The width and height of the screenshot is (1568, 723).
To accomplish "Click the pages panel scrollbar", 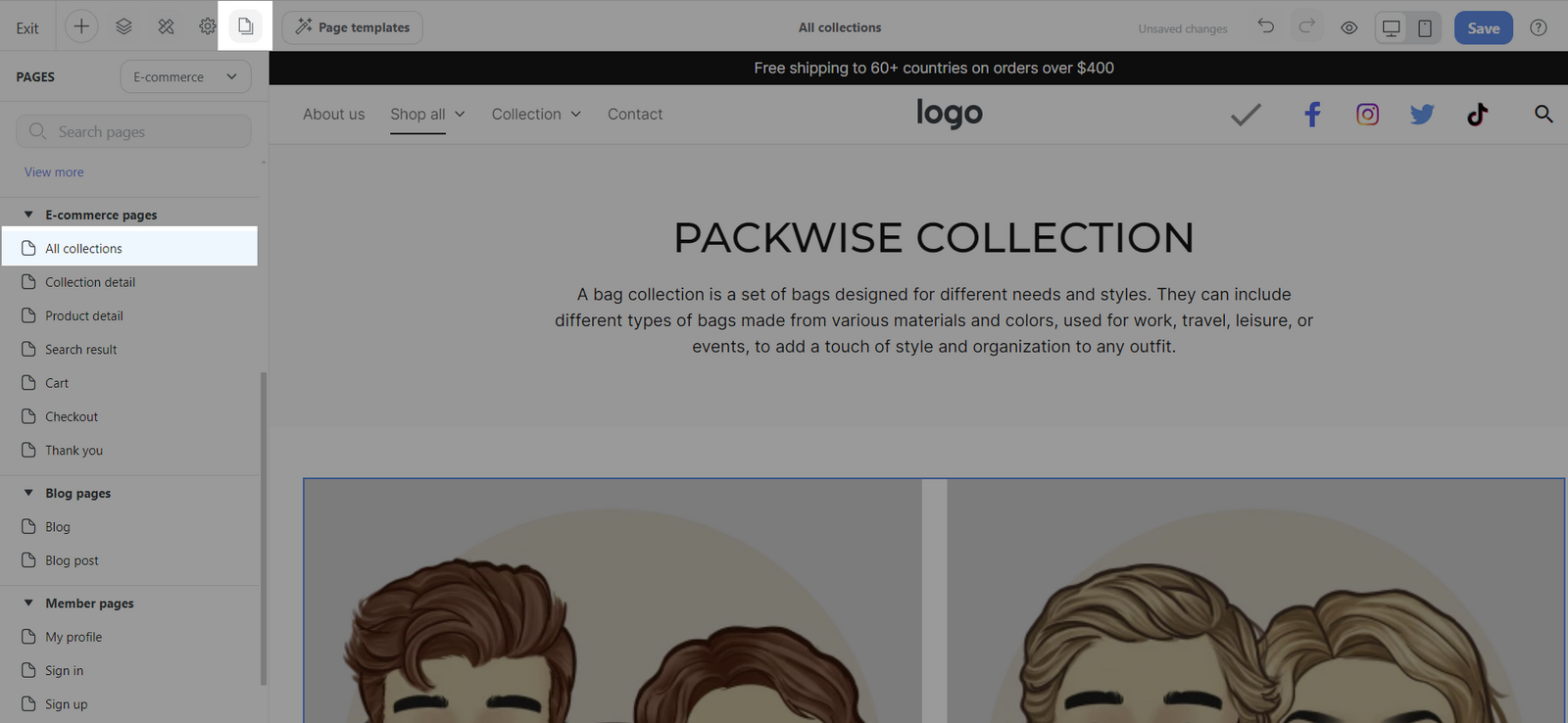I will point(264,529).
